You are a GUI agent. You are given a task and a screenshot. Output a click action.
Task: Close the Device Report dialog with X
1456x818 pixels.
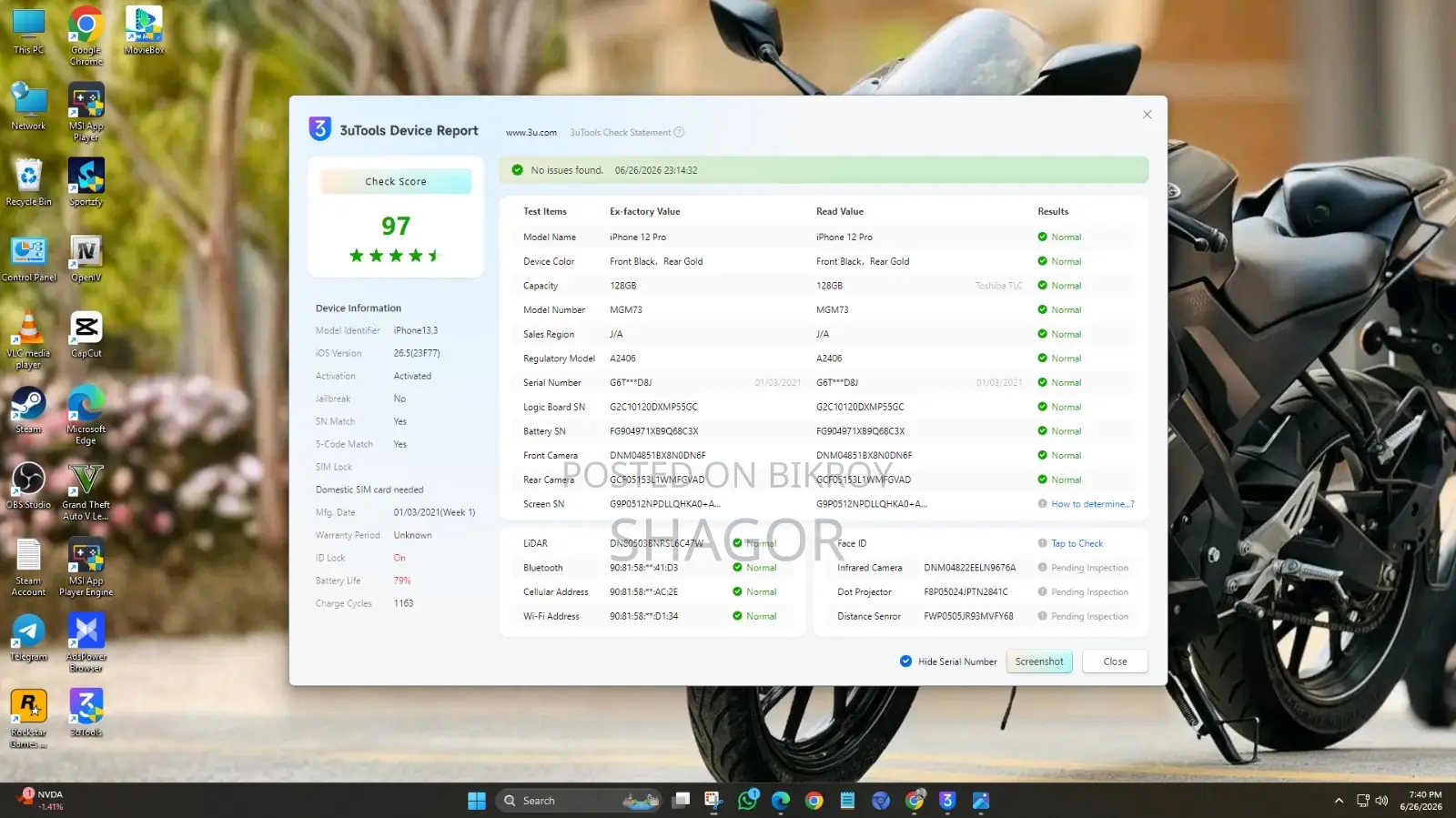(1147, 115)
